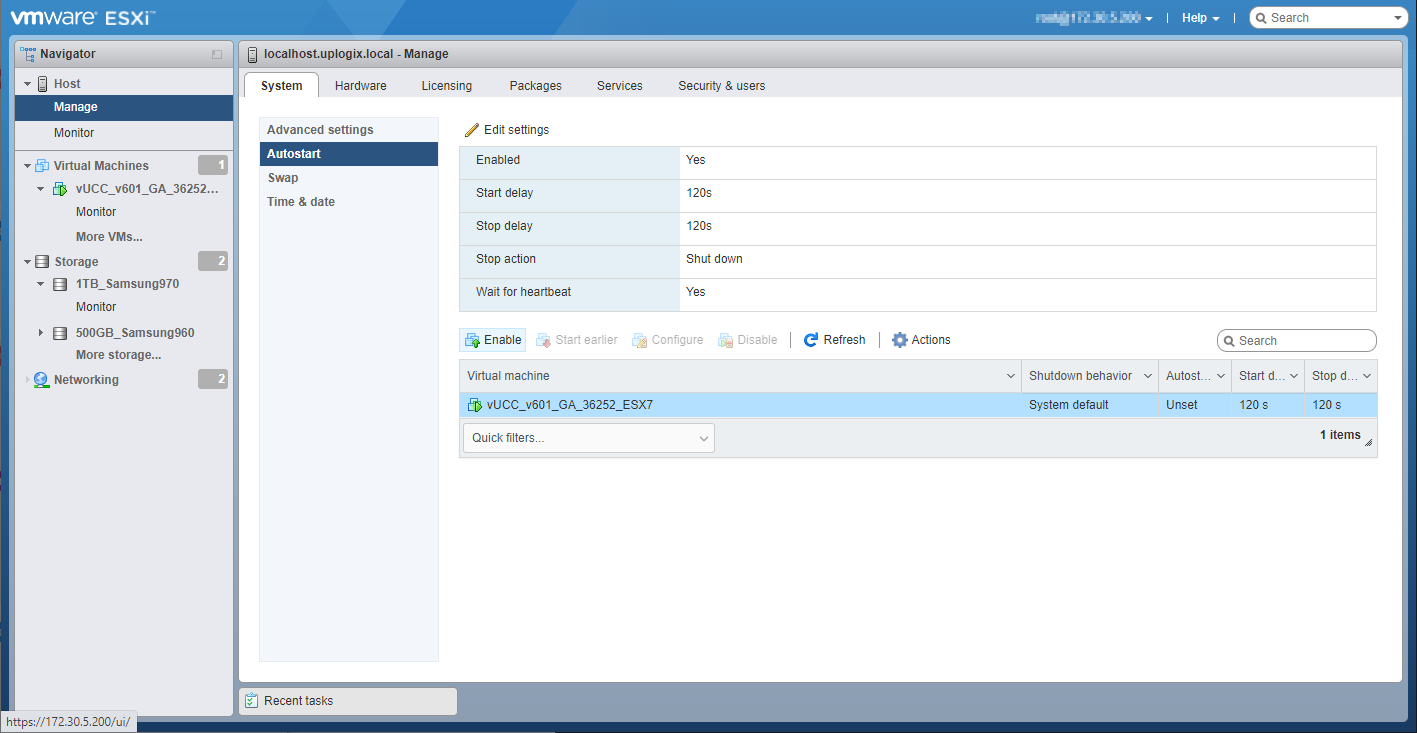Click the pencil Edit settings icon

point(472,130)
